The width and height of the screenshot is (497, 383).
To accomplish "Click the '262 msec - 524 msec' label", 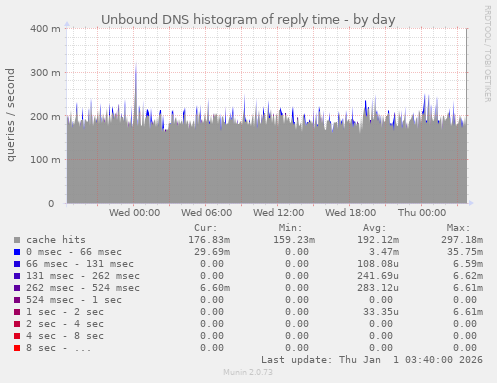I will (83, 288).
